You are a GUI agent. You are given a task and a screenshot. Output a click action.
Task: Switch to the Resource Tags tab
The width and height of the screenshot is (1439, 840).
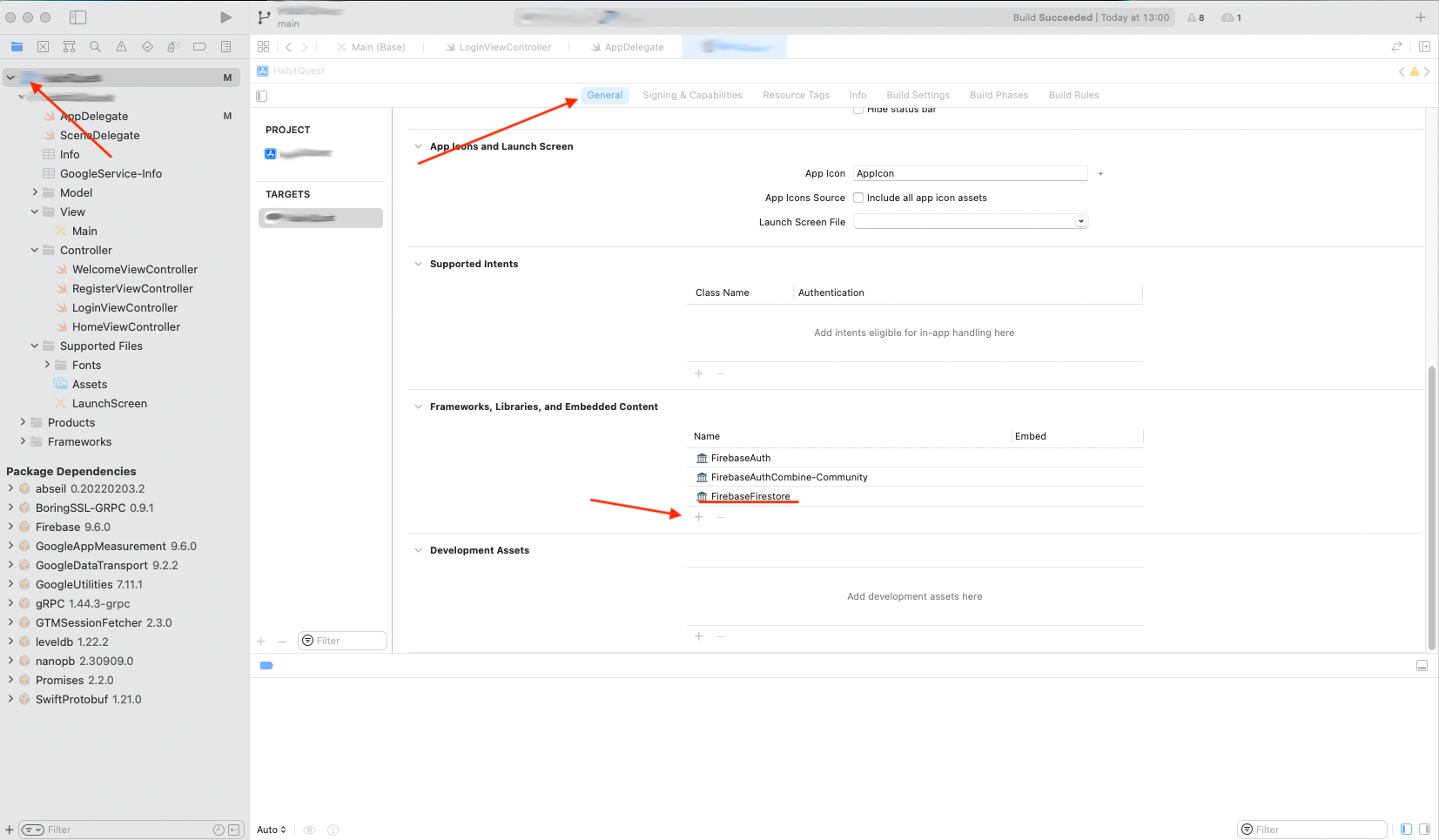click(796, 96)
